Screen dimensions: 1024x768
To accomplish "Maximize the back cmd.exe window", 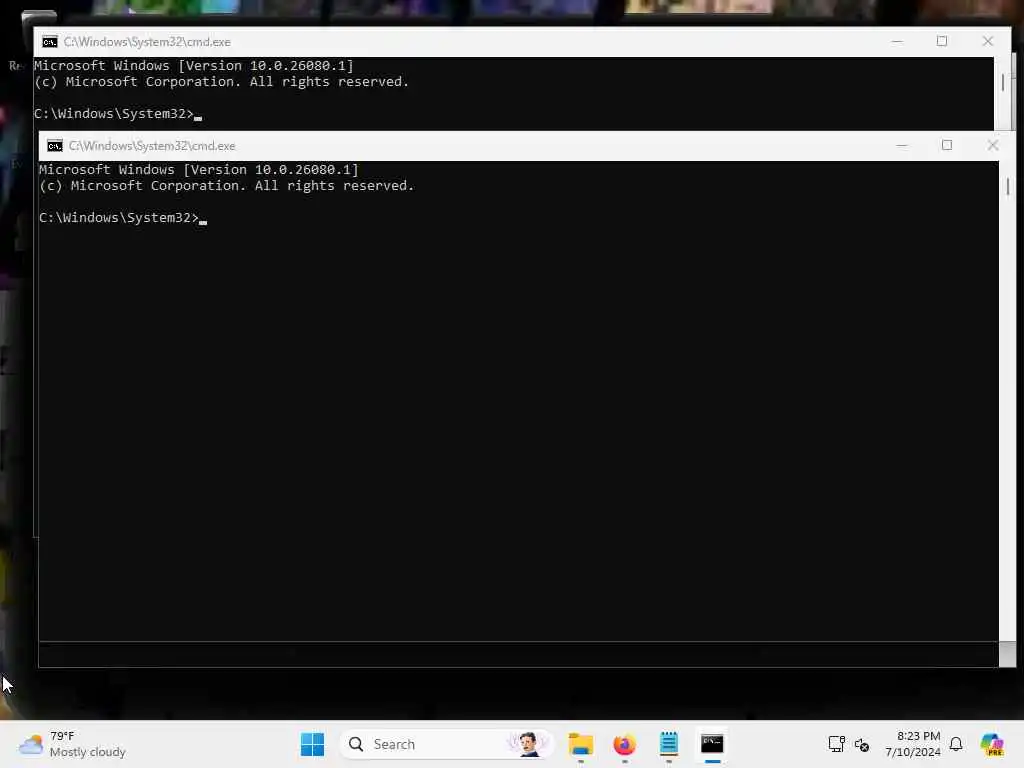I will point(942,41).
